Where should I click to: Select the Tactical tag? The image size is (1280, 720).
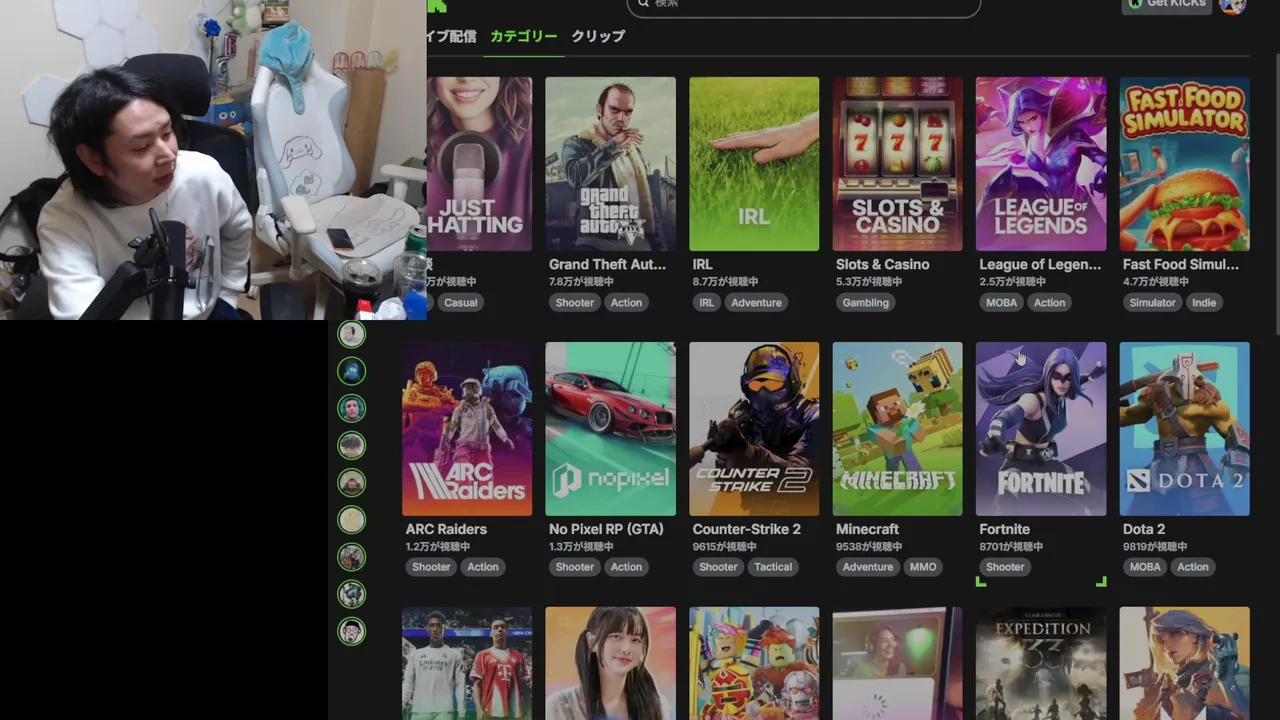(x=773, y=567)
